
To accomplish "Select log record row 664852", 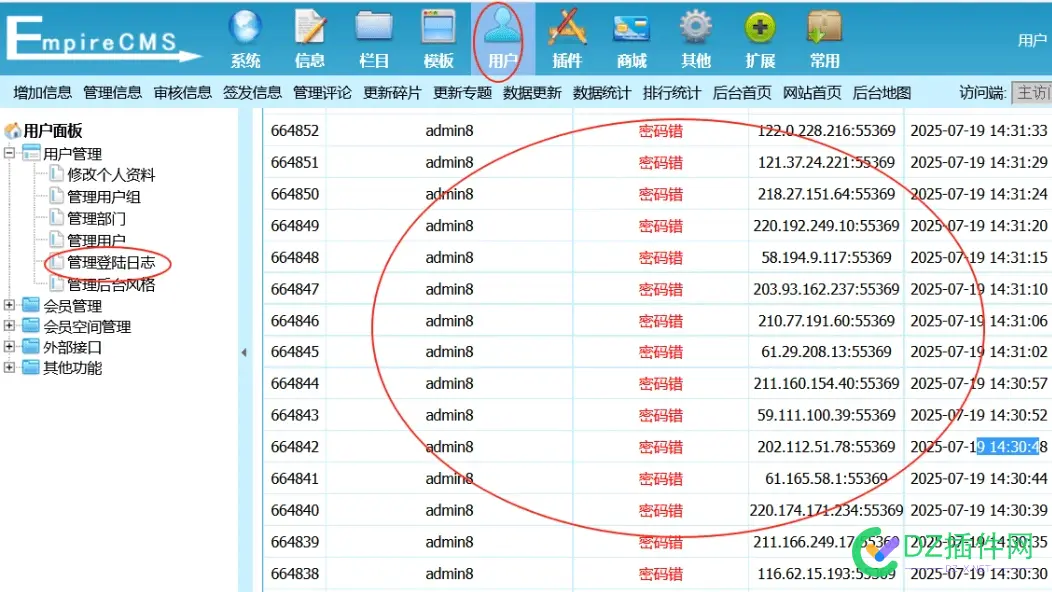I will [294, 130].
